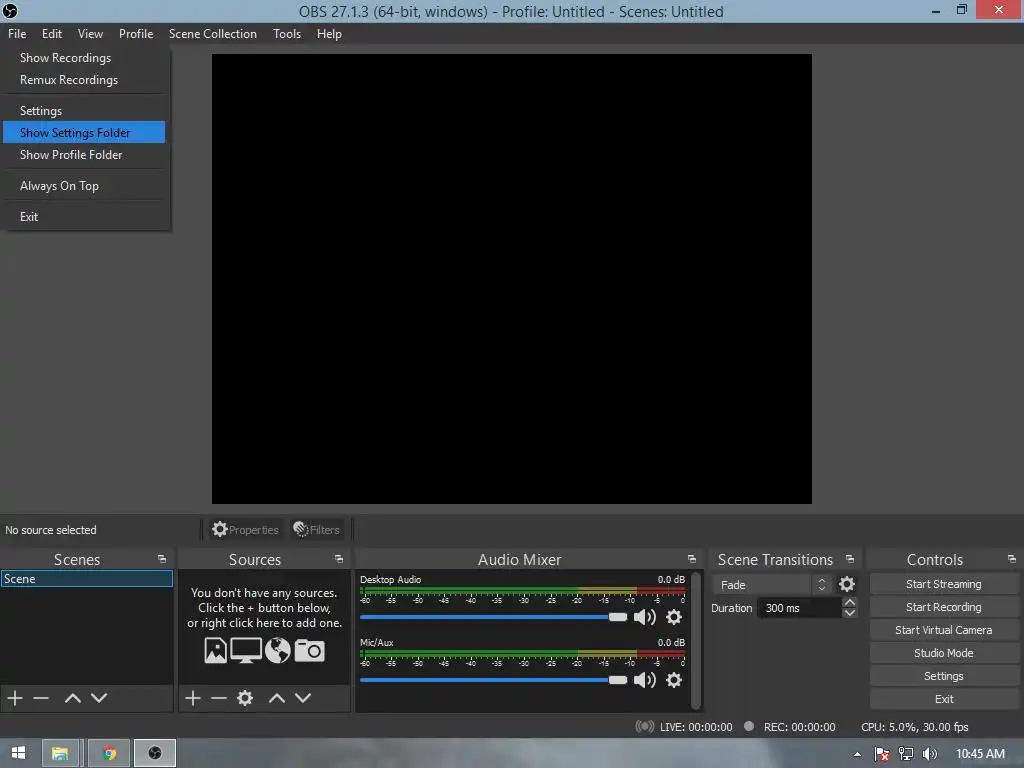This screenshot has width=1024, height=768.
Task: Click the camera source icon
Action: click(310, 650)
